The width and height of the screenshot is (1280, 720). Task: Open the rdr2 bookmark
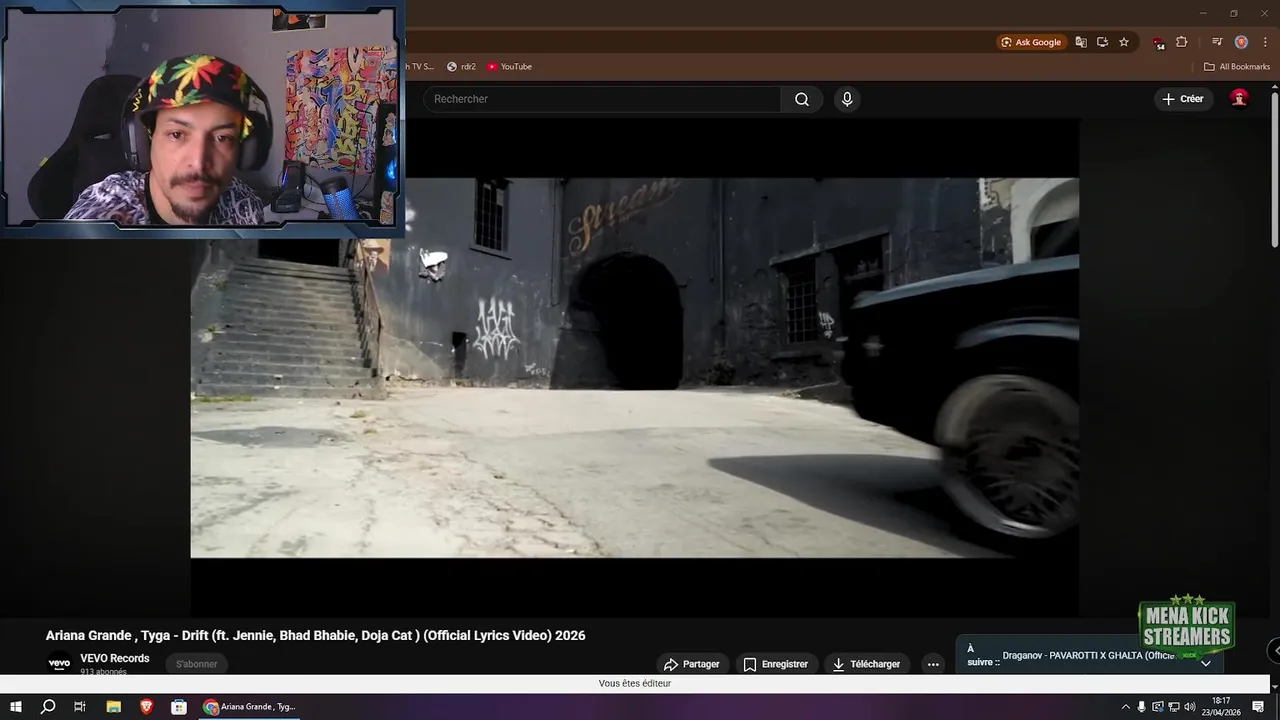pyautogui.click(x=461, y=67)
